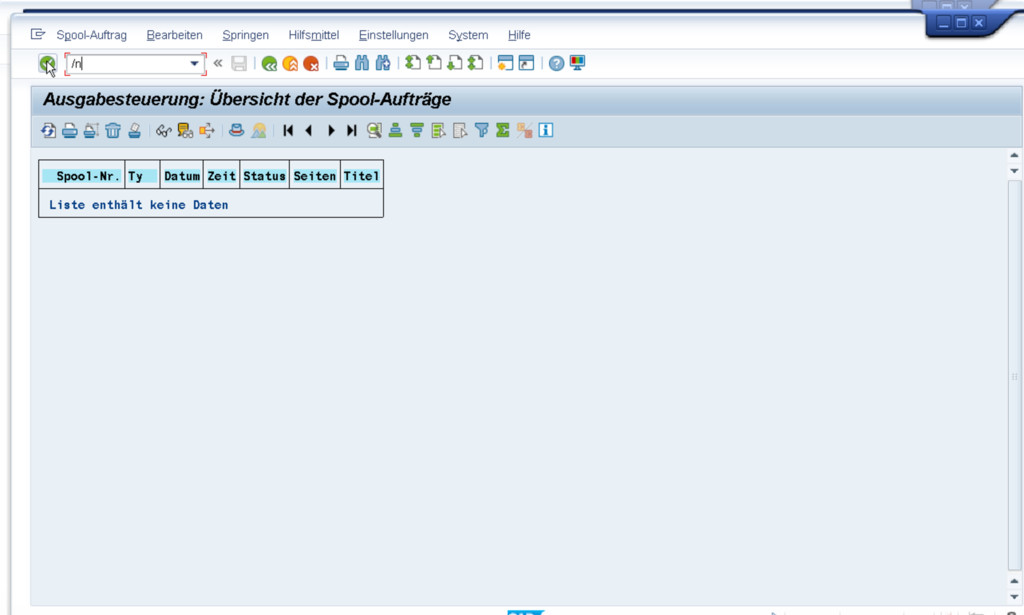Go to first page in standard toolbar
Image resolution: width=1024 pixels, height=615 pixels.
pyautogui.click(x=413, y=63)
